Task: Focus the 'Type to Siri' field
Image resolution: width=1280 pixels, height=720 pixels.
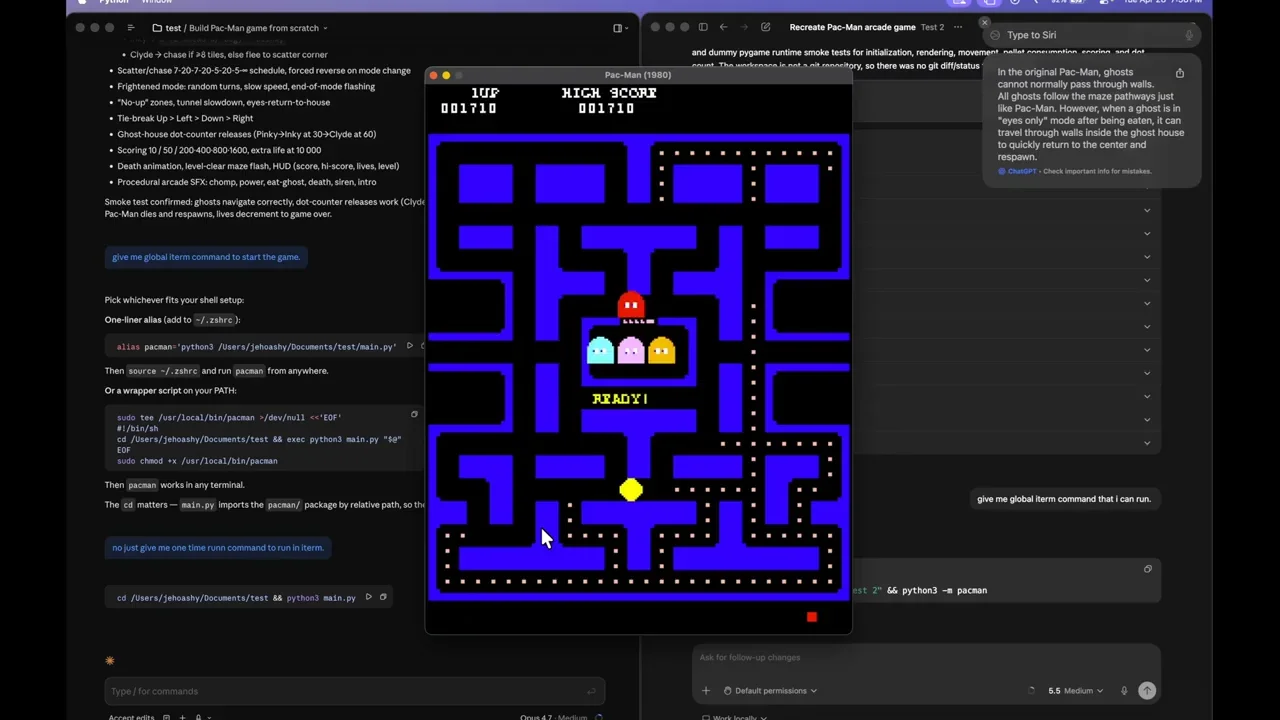Action: [x=1090, y=35]
